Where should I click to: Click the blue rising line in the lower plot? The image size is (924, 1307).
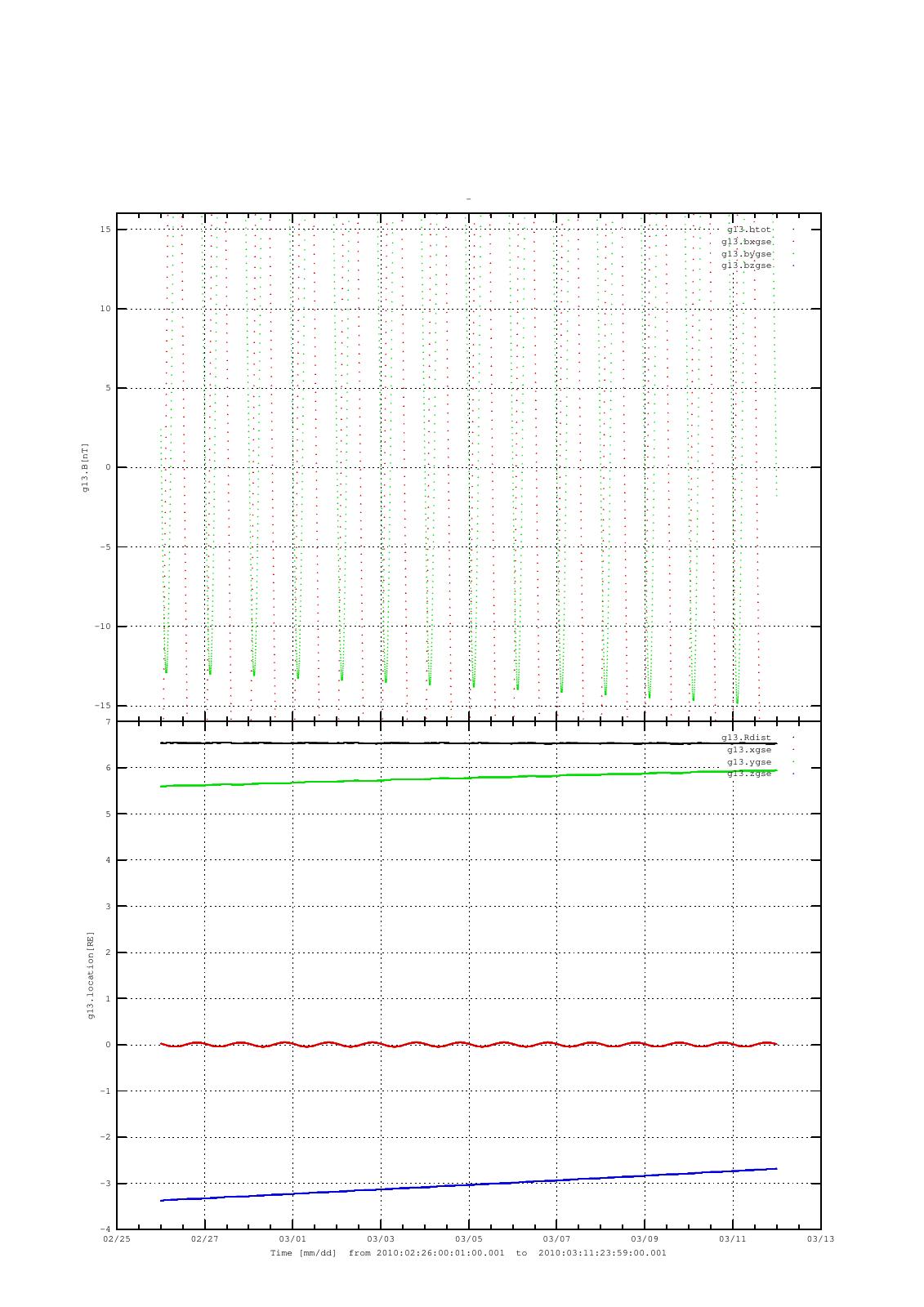pos(469,1184)
